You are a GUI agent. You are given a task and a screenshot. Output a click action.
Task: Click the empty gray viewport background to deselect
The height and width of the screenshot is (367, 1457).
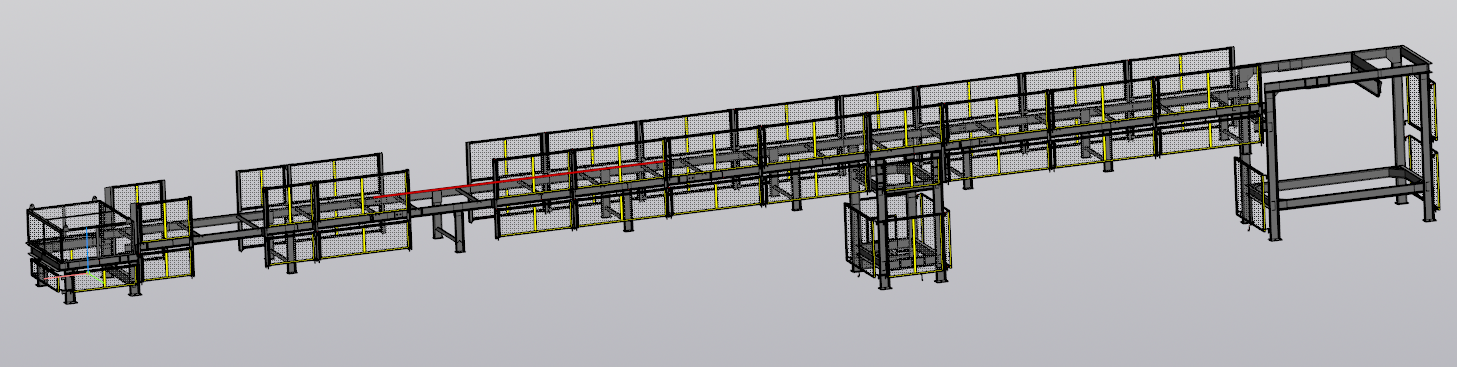point(700,320)
